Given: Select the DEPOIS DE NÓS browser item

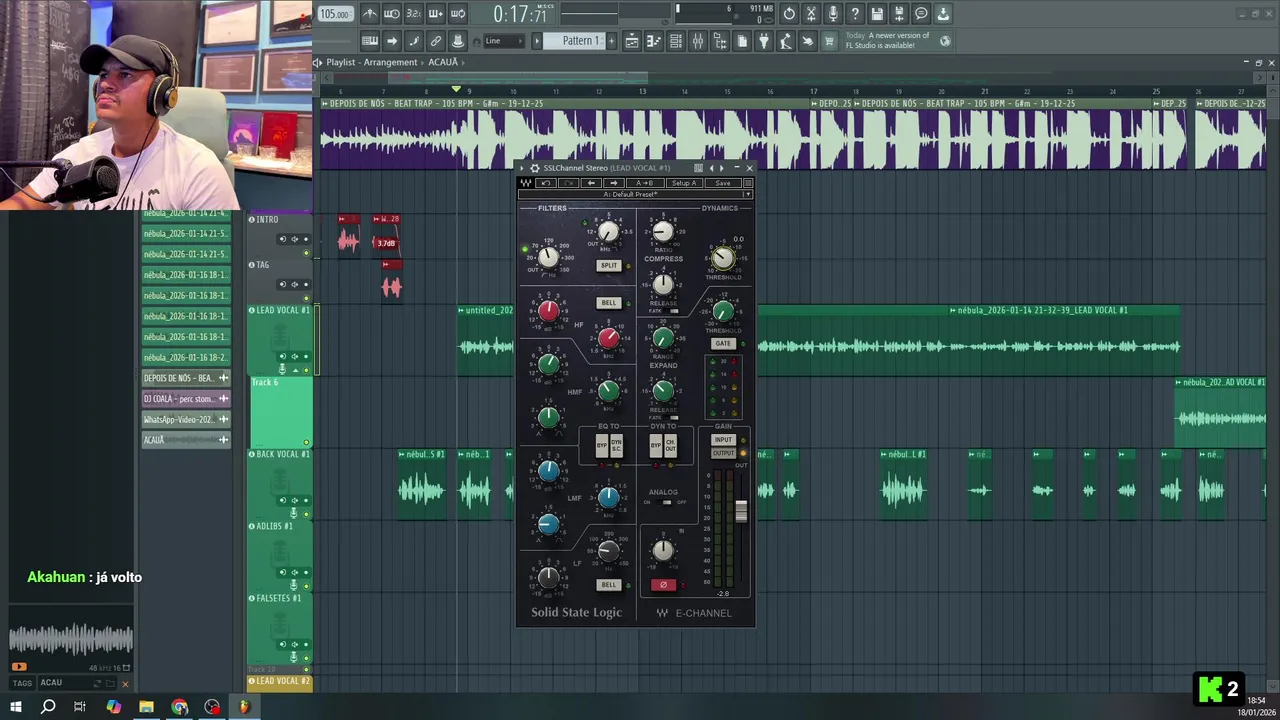Looking at the screenshot, I should pyautogui.click(x=186, y=378).
